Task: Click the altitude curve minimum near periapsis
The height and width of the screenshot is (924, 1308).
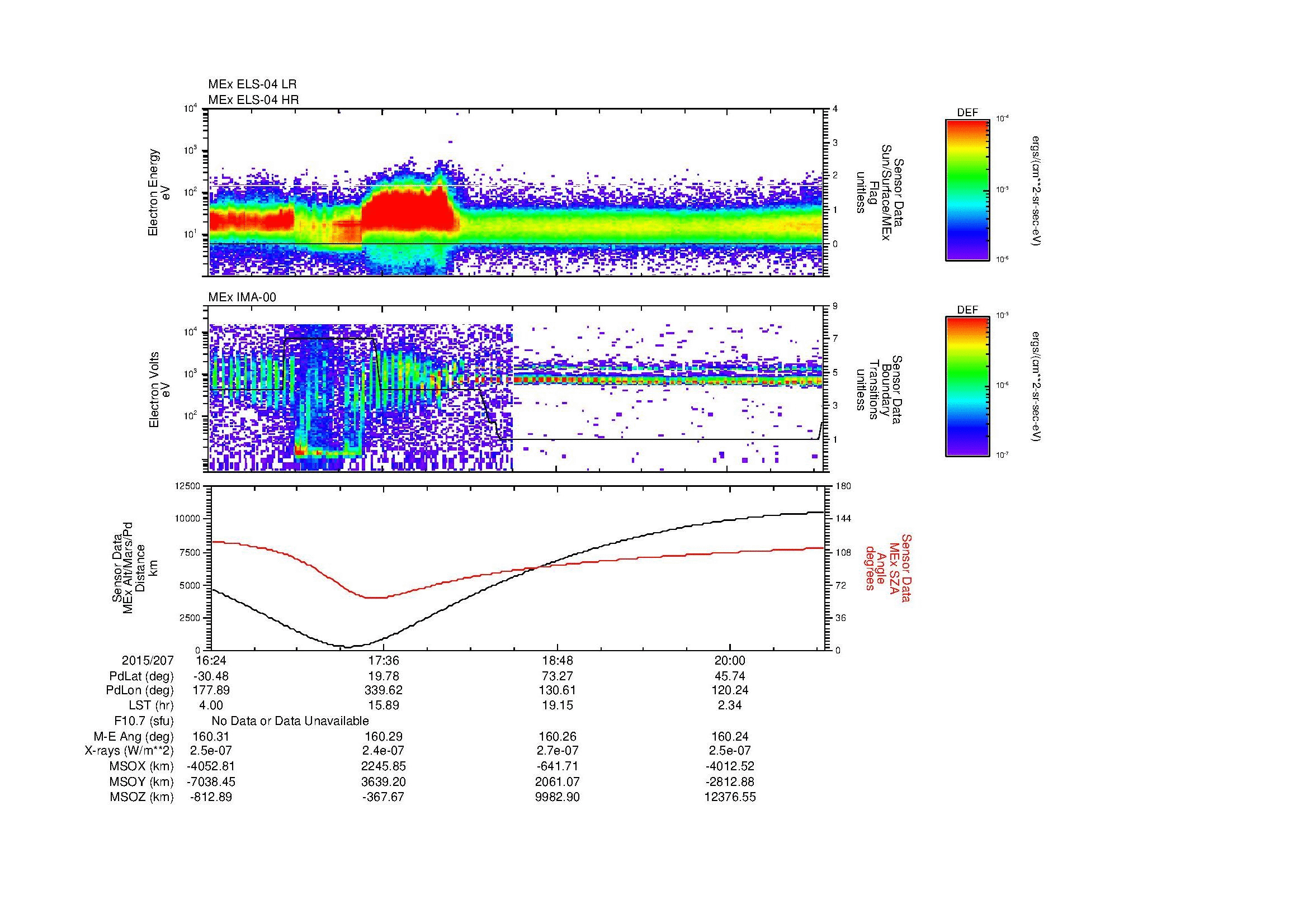Action: point(348,647)
